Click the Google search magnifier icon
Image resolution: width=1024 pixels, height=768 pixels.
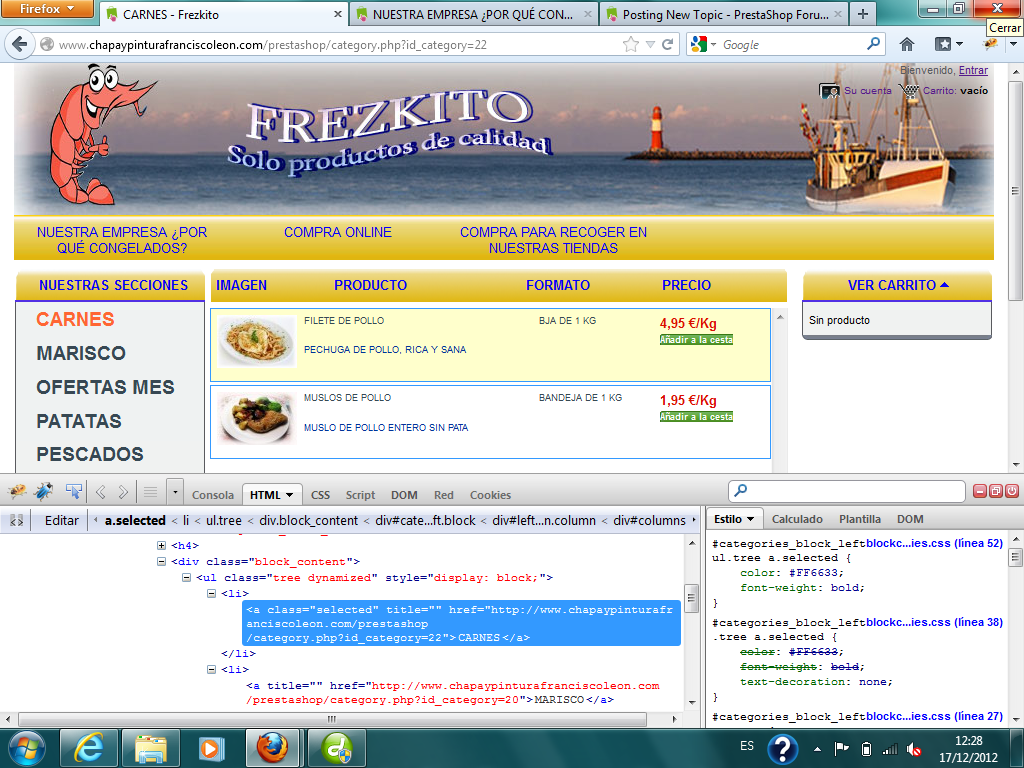click(873, 44)
